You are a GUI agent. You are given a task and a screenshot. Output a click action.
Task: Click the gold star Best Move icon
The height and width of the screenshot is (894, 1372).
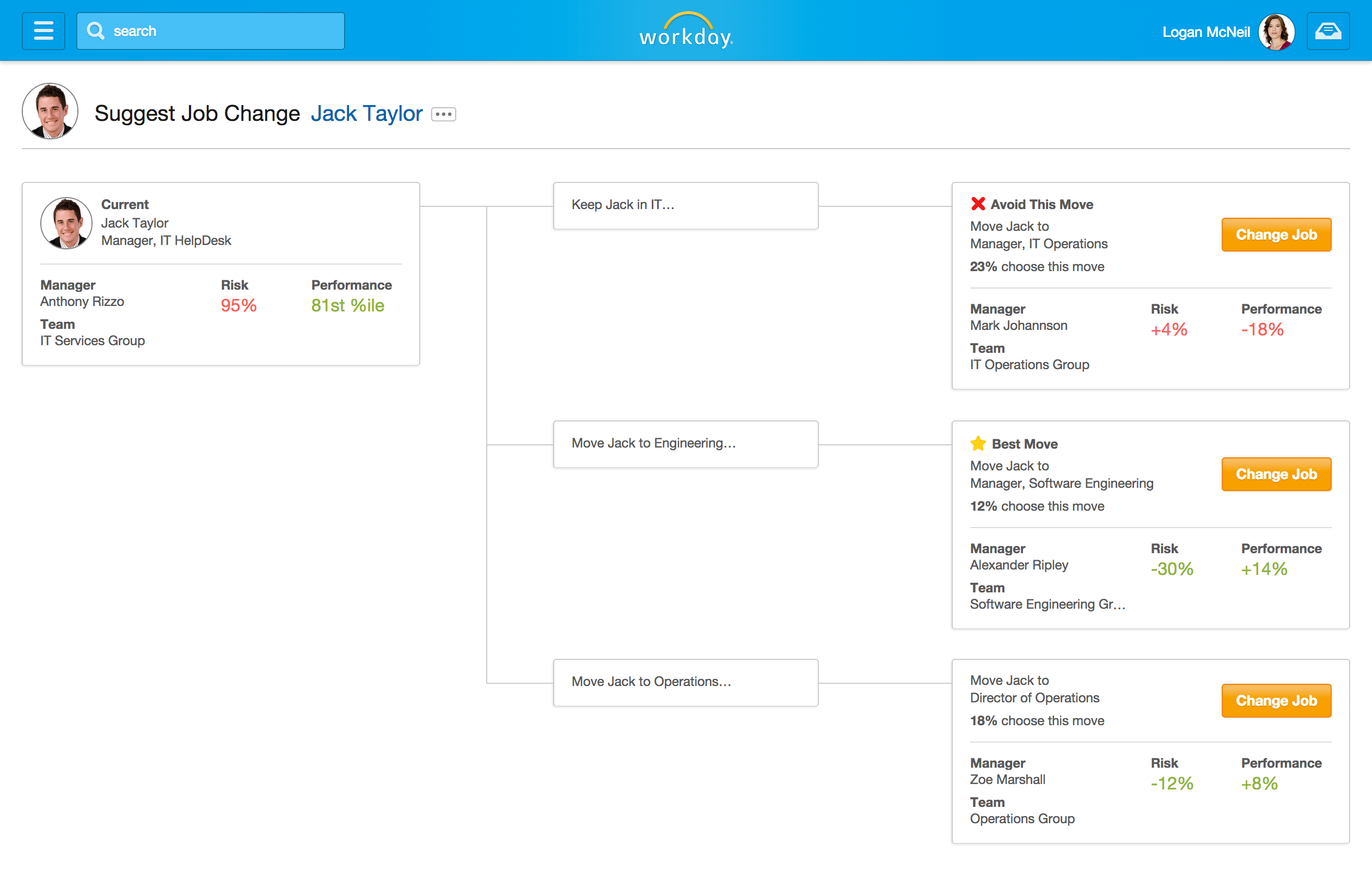[x=978, y=443]
